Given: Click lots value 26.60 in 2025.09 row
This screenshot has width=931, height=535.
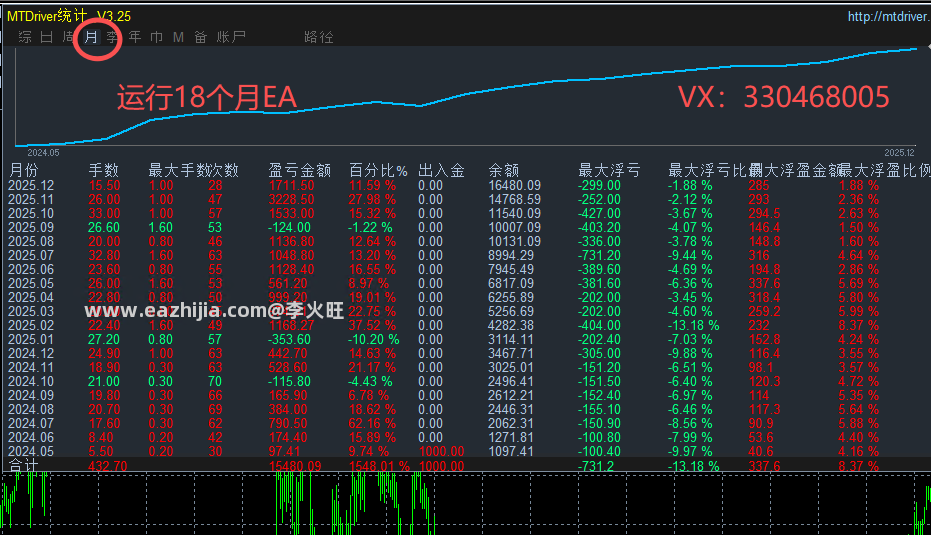Looking at the screenshot, I should pyautogui.click(x=104, y=227).
